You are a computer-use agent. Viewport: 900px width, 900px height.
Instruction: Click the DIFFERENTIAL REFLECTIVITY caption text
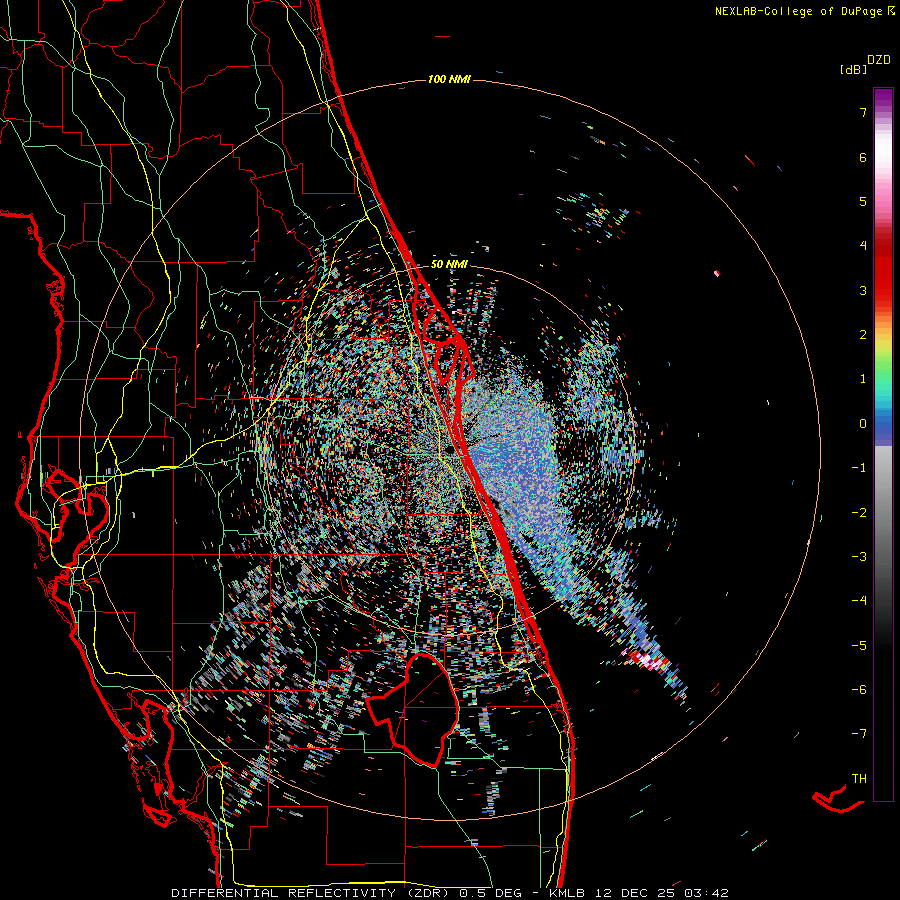click(284, 893)
